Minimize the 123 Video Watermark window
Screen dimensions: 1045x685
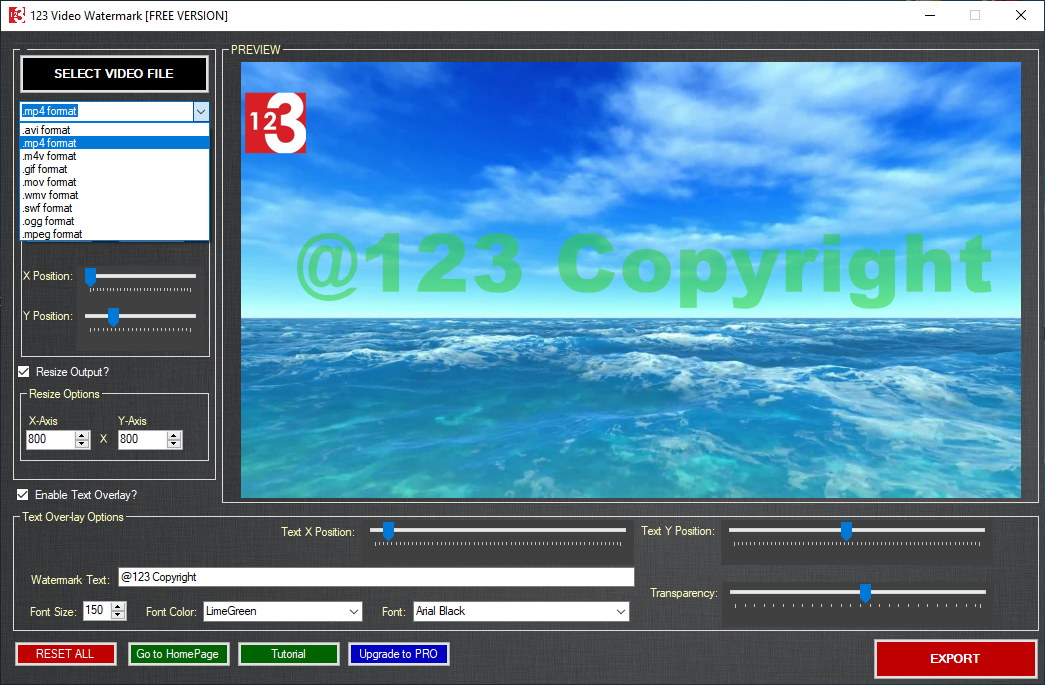(930, 15)
